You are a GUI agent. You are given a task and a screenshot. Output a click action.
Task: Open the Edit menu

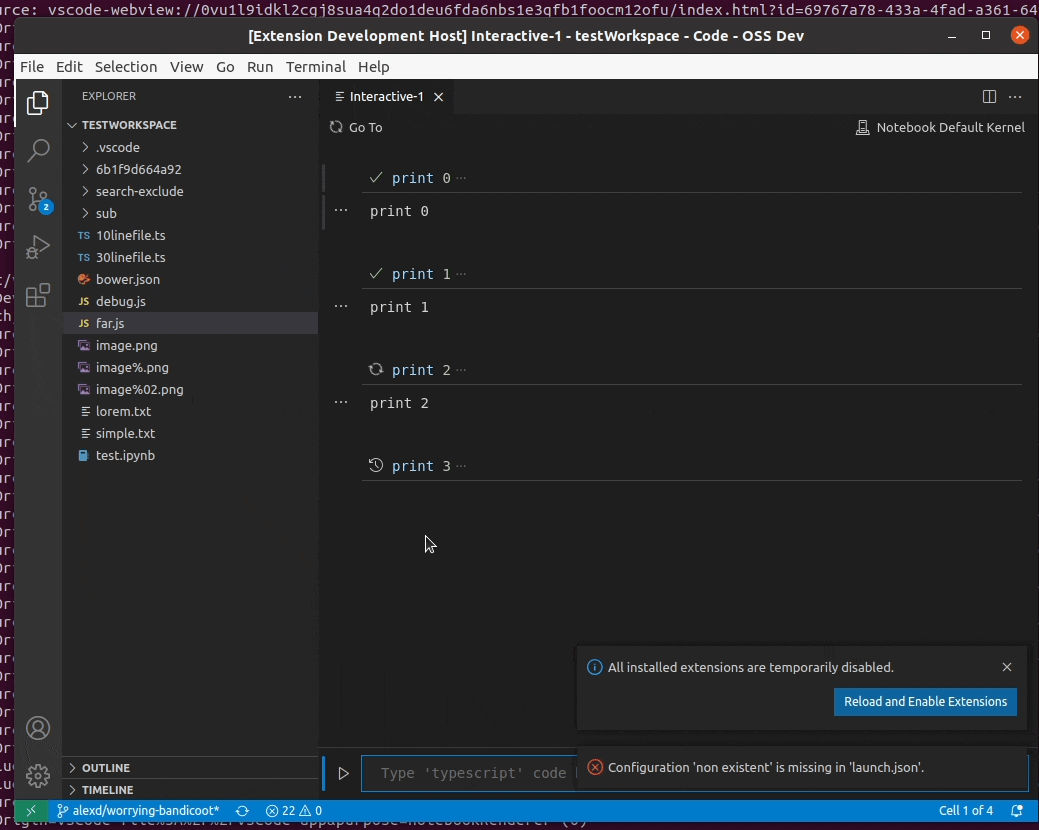pos(69,67)
